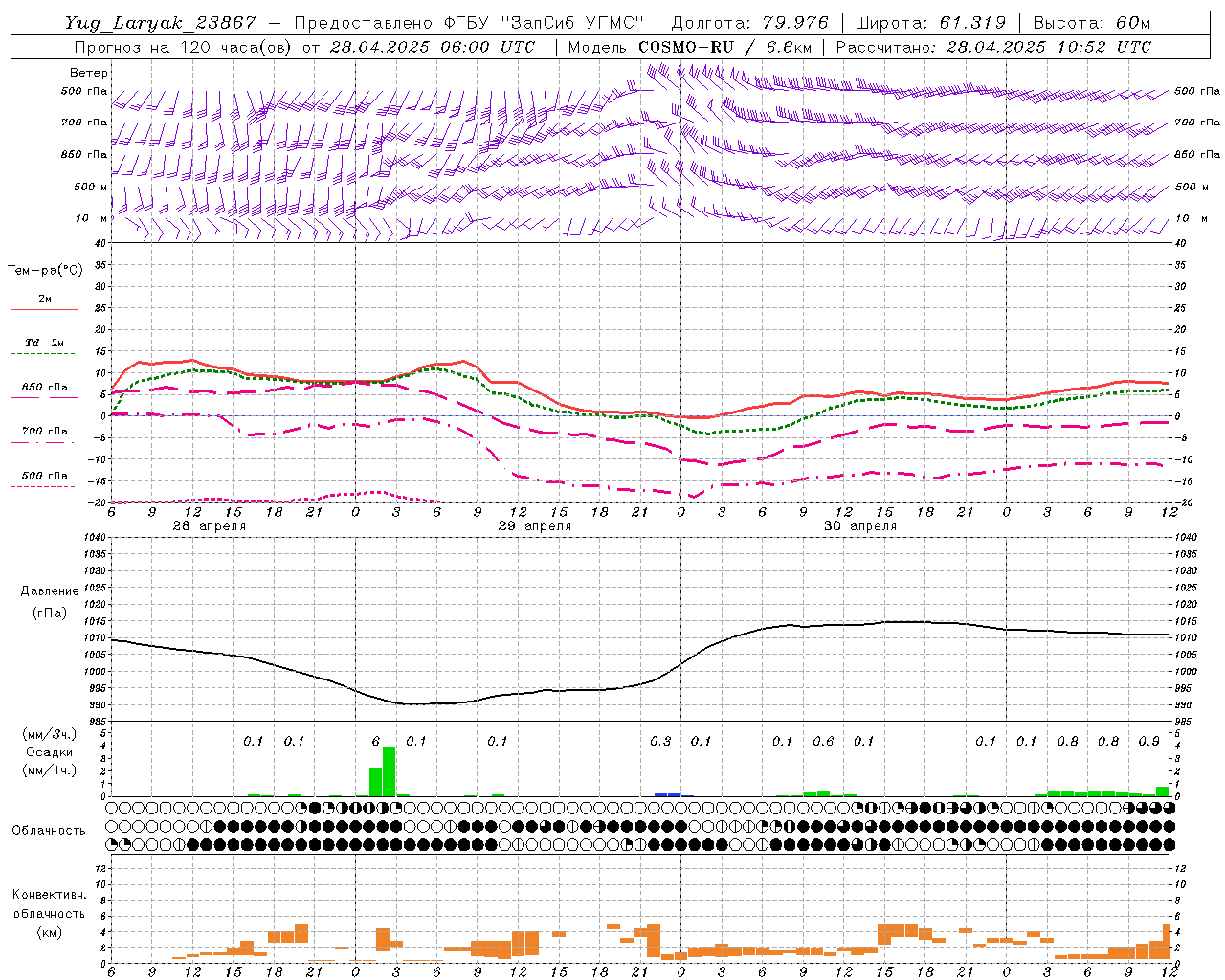Screen dimensions: 1225x980
Task: Select the 2м temperature legend entry
Action: 45,299
